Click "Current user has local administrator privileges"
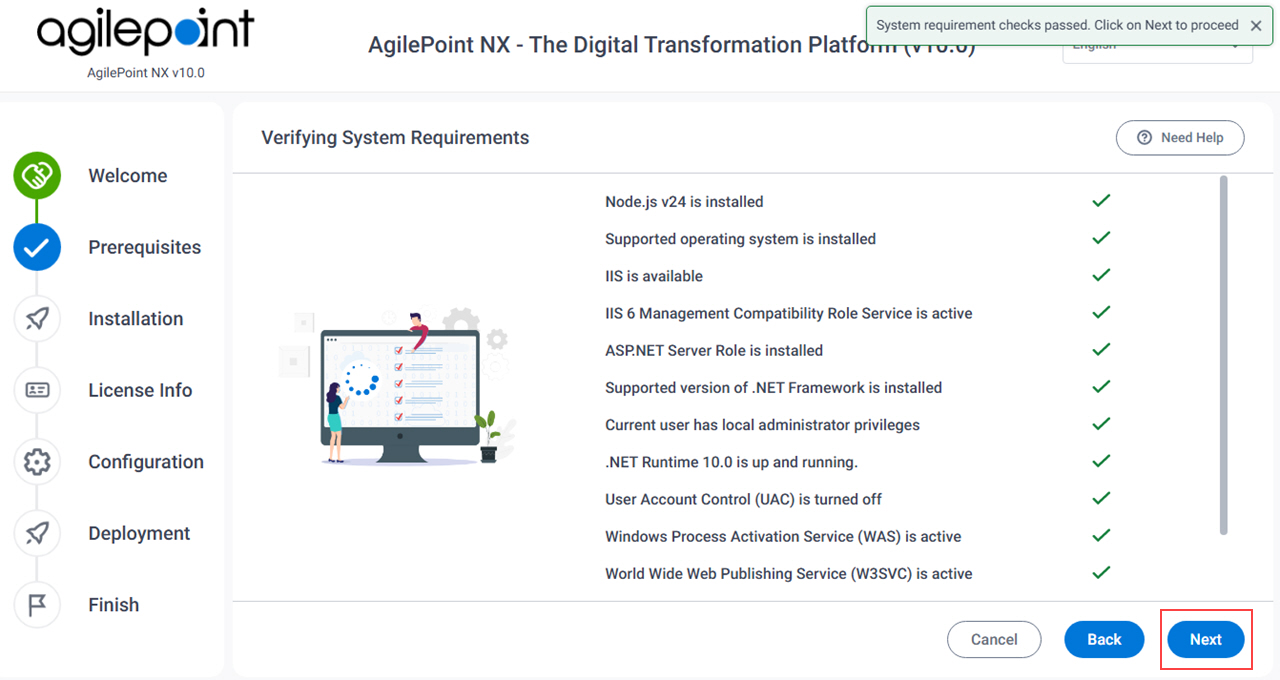 click(x=762, y=425)
